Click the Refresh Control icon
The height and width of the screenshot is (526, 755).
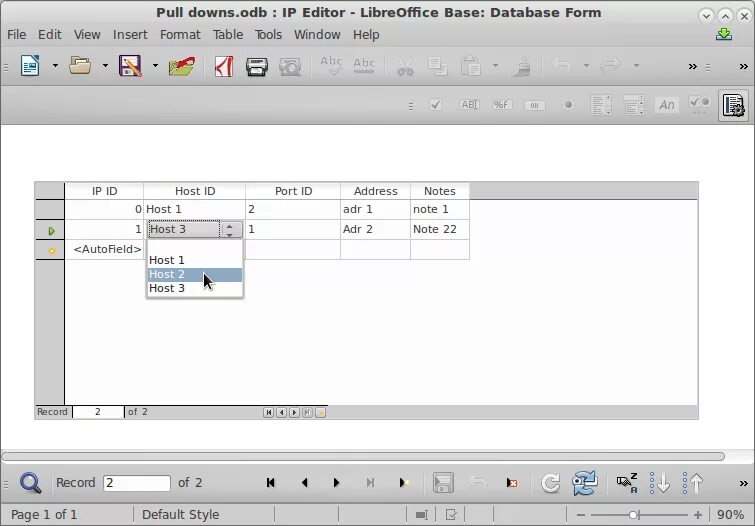[585, 483]
